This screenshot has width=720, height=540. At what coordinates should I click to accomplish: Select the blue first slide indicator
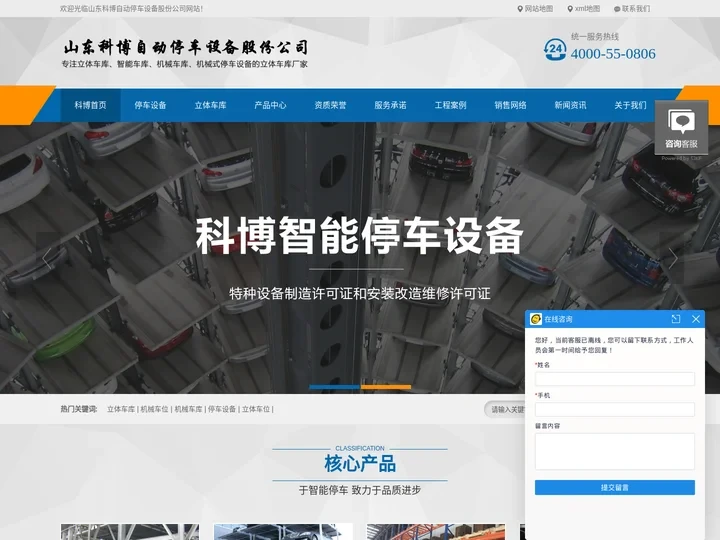click(334, 387)
